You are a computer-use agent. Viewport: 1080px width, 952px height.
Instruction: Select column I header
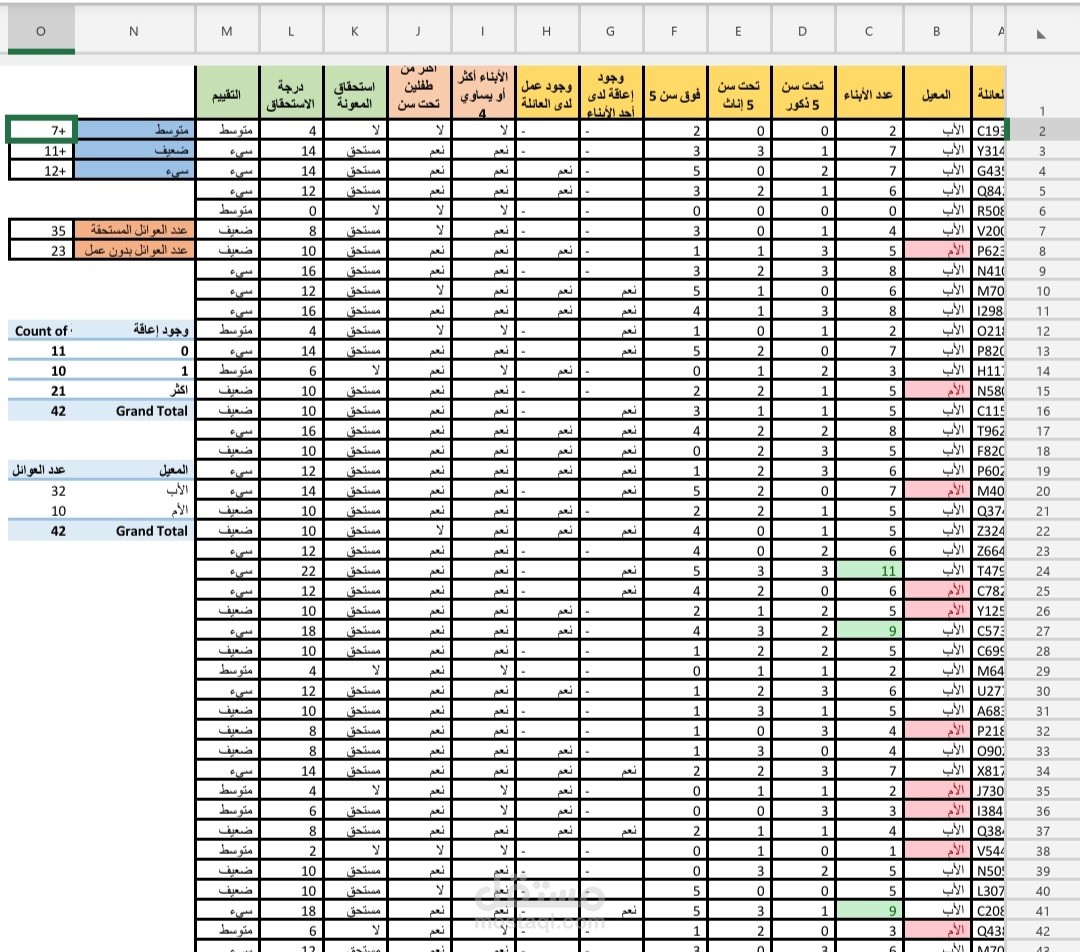(482, 31)
